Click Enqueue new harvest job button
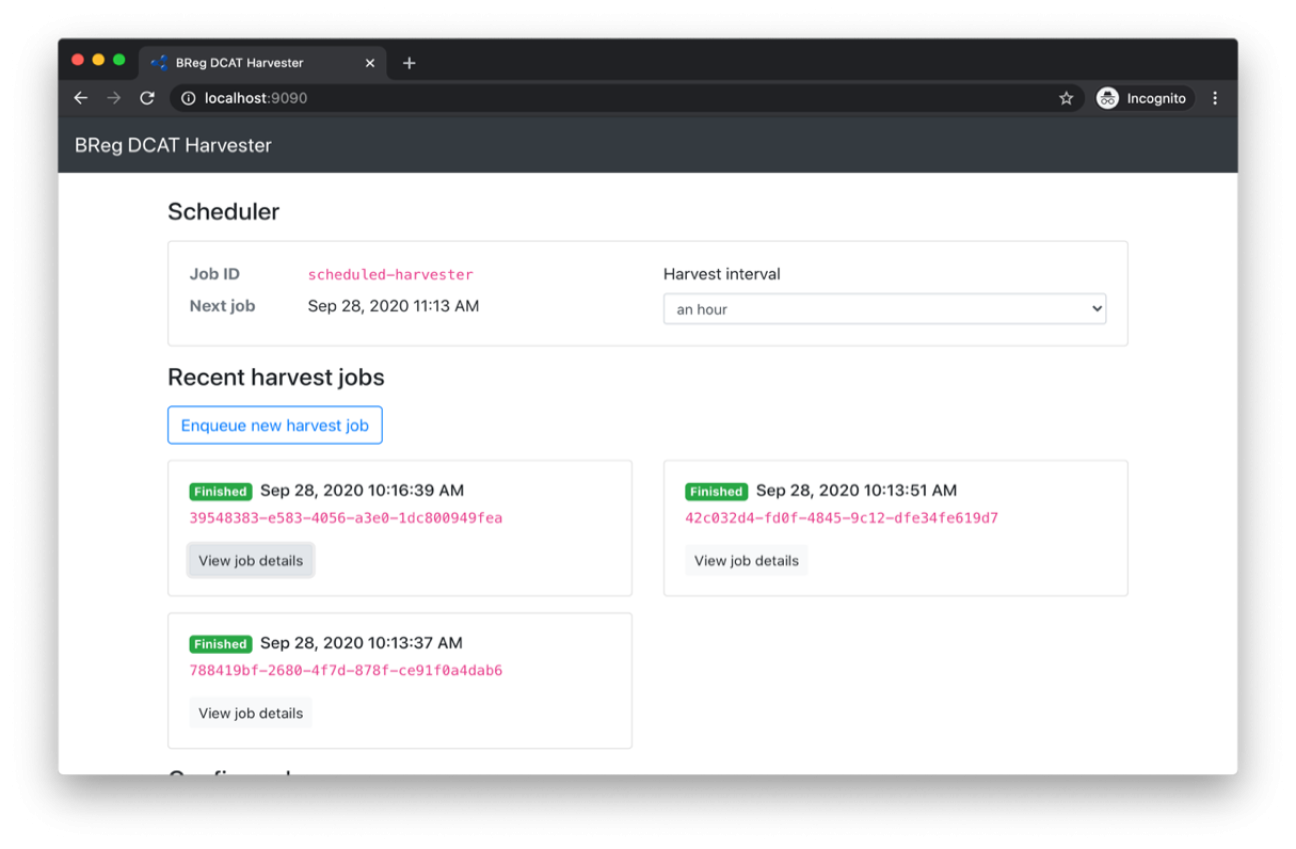Image resolution: width=1296 pixels, height=849 pixels. pyautogui.click(x=275, y=425)
